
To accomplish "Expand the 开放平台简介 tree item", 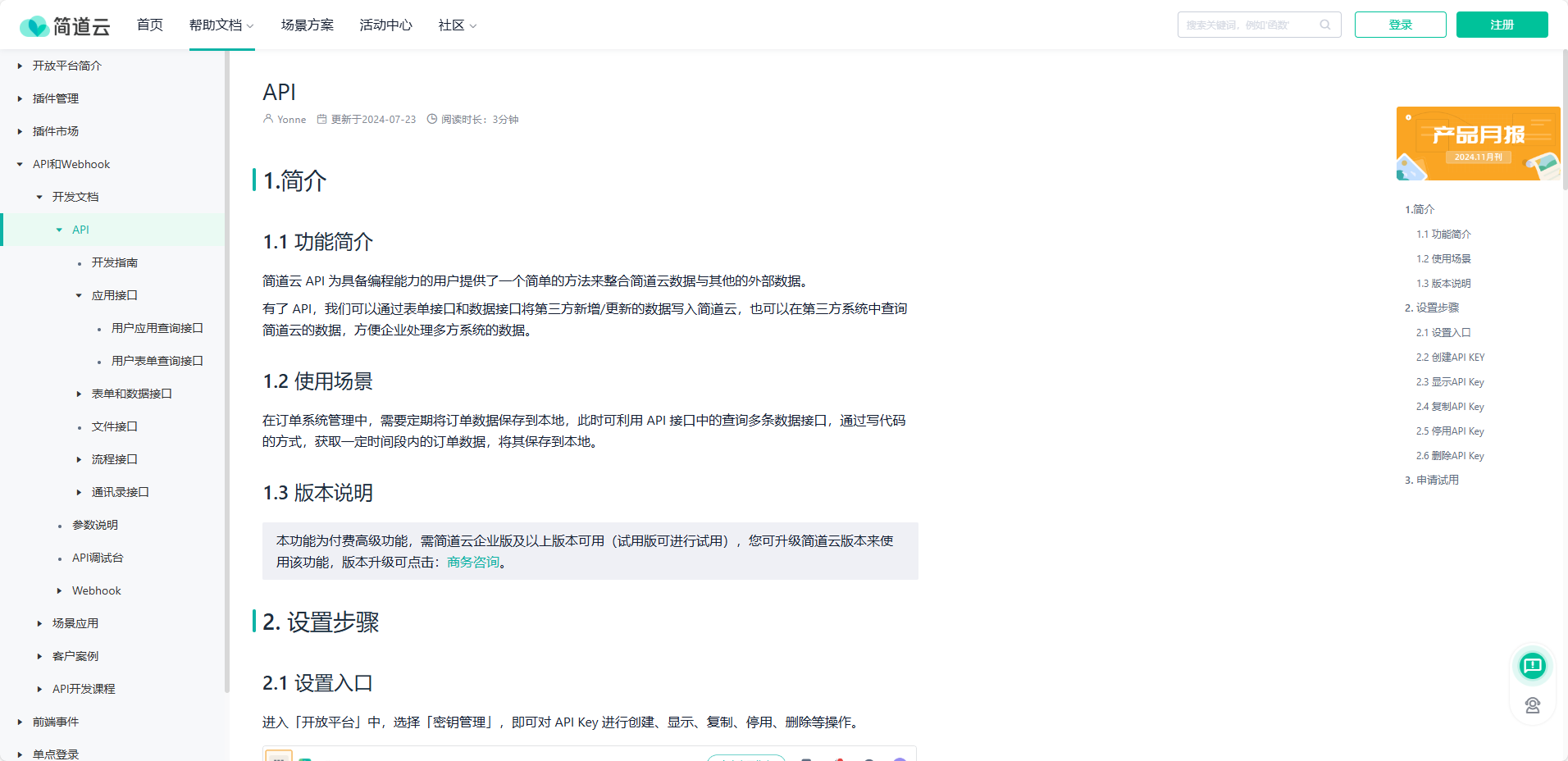I will [21, 66].
